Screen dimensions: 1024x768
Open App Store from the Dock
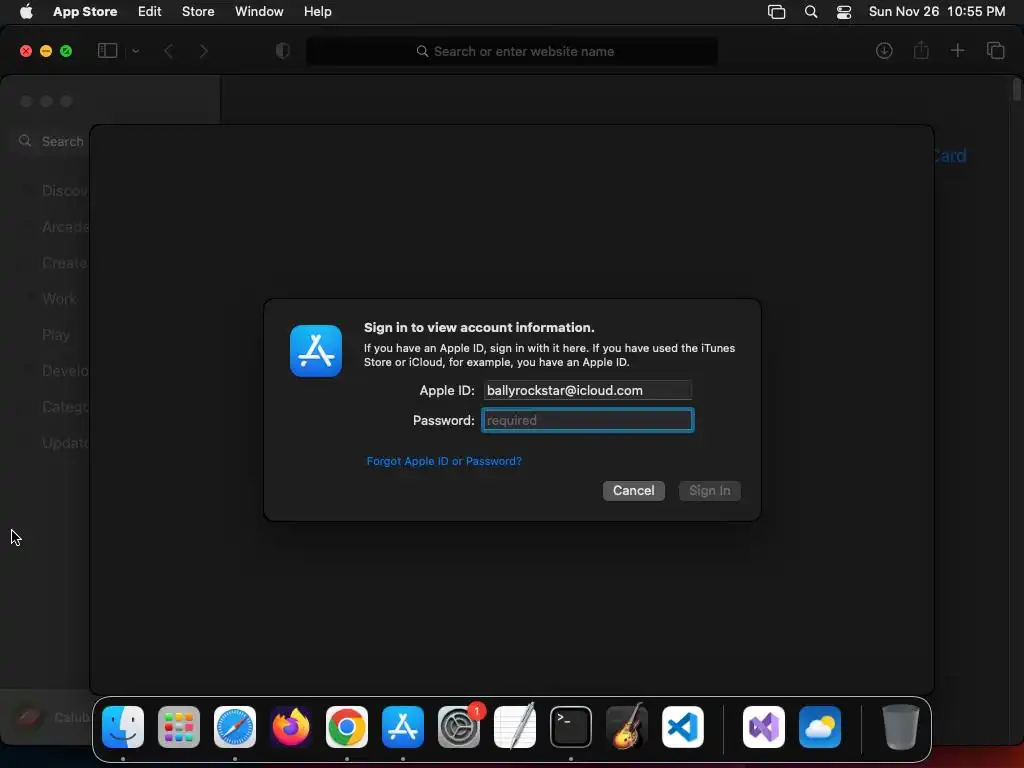[x=403, y=727]
